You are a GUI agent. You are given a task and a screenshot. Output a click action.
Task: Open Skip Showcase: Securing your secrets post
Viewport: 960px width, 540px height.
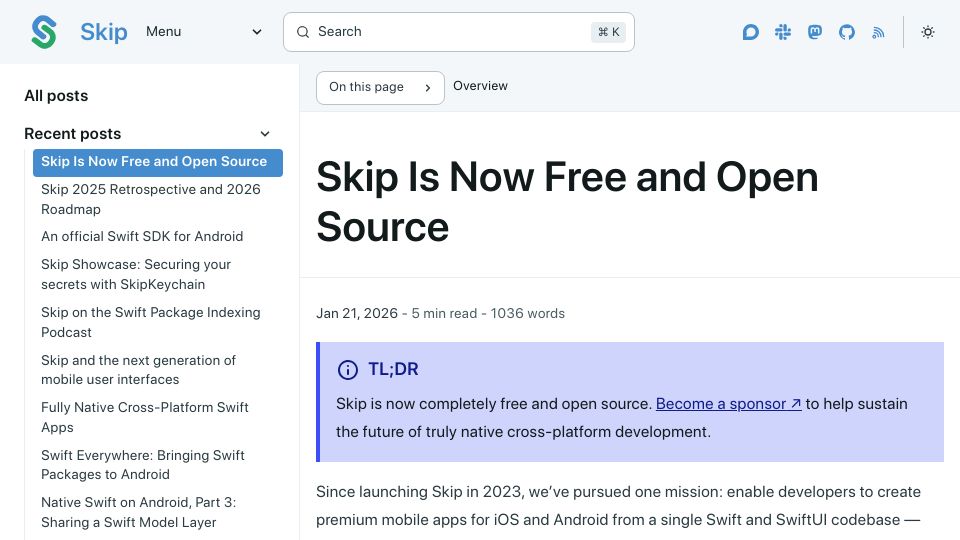point(136,274)
